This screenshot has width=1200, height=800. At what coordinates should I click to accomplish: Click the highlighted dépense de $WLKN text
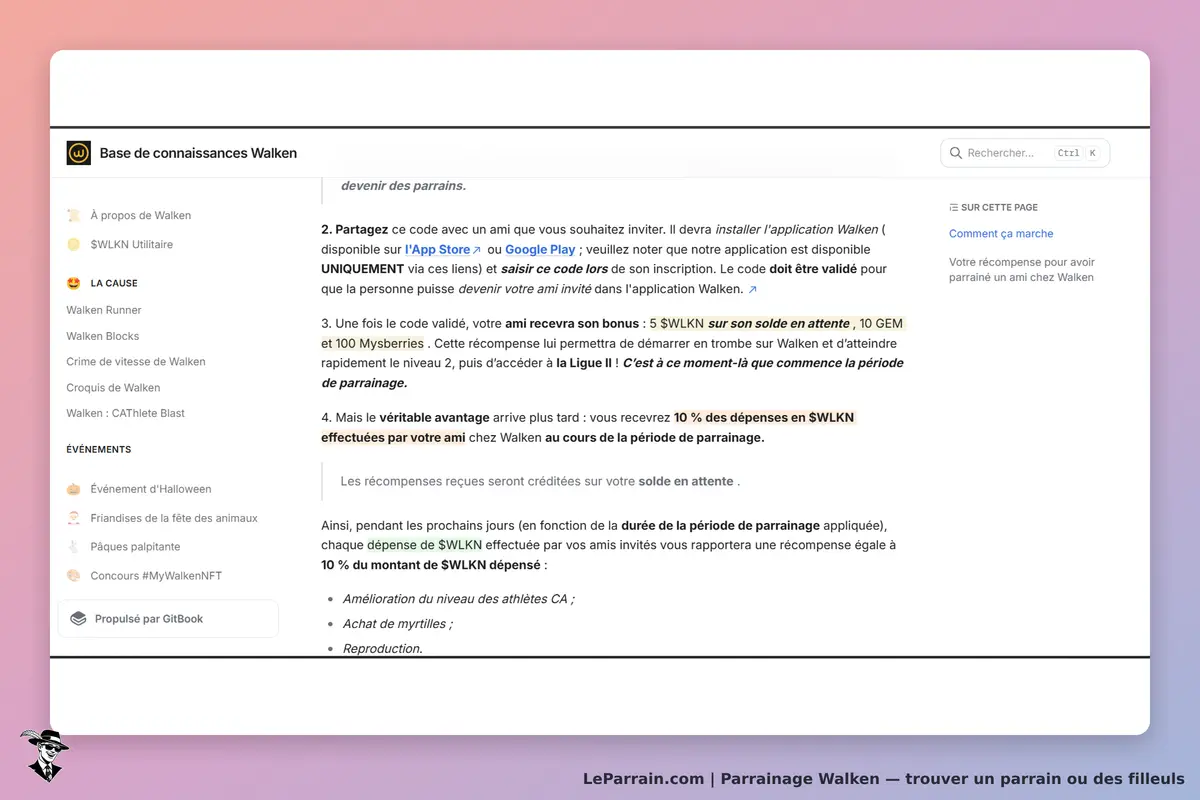[425, 545]
